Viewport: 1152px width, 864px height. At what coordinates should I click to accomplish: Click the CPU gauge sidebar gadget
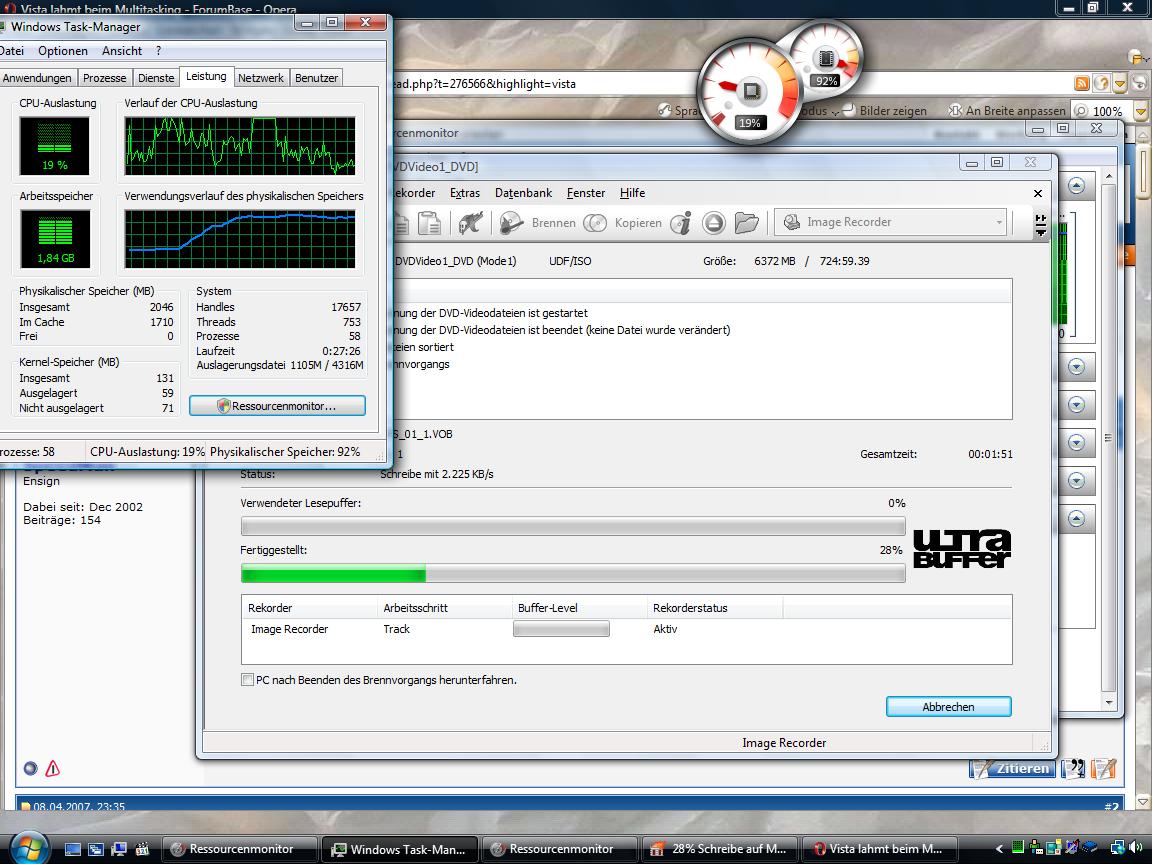click(x=750, y=91)
